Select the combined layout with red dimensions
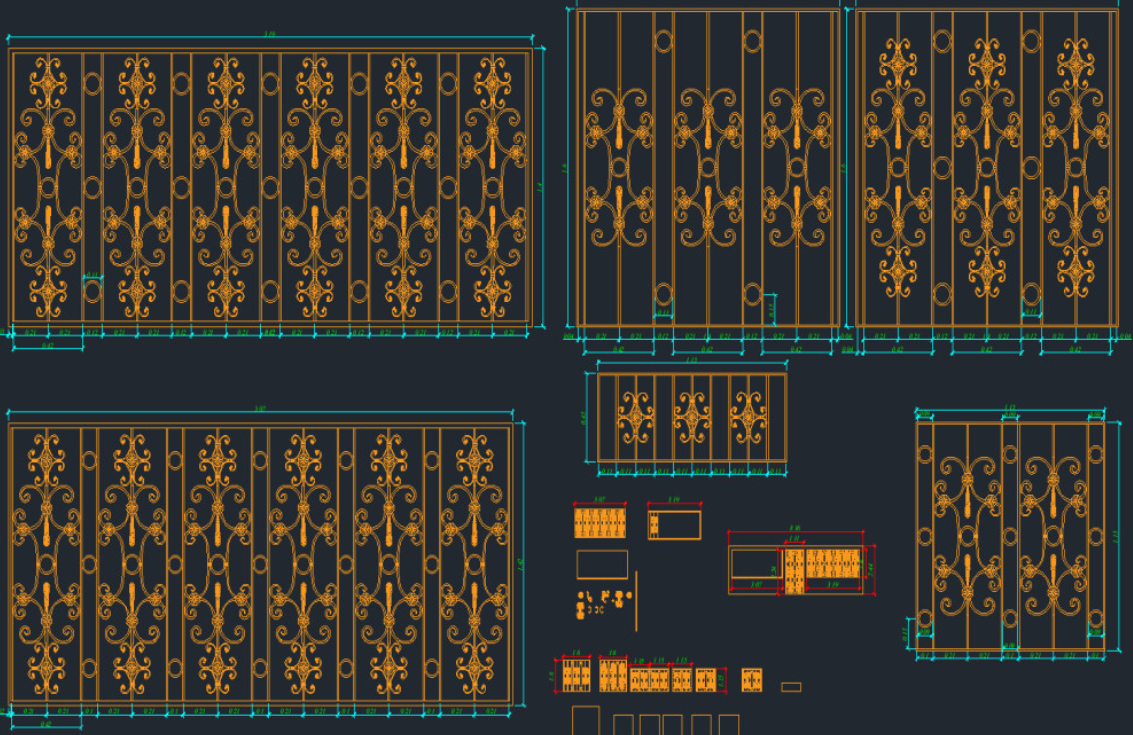This screenshot has width=1133, height=735. [801, 564]
